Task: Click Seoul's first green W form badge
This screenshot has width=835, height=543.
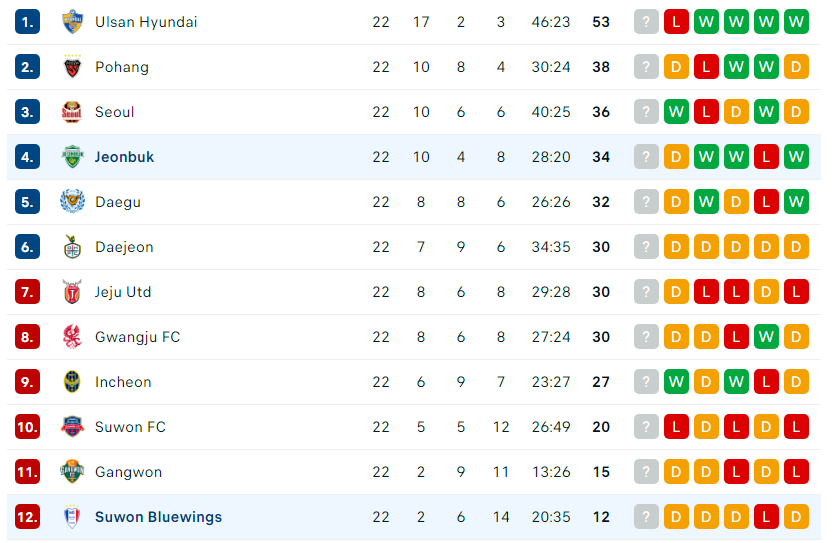Action: 676,112
